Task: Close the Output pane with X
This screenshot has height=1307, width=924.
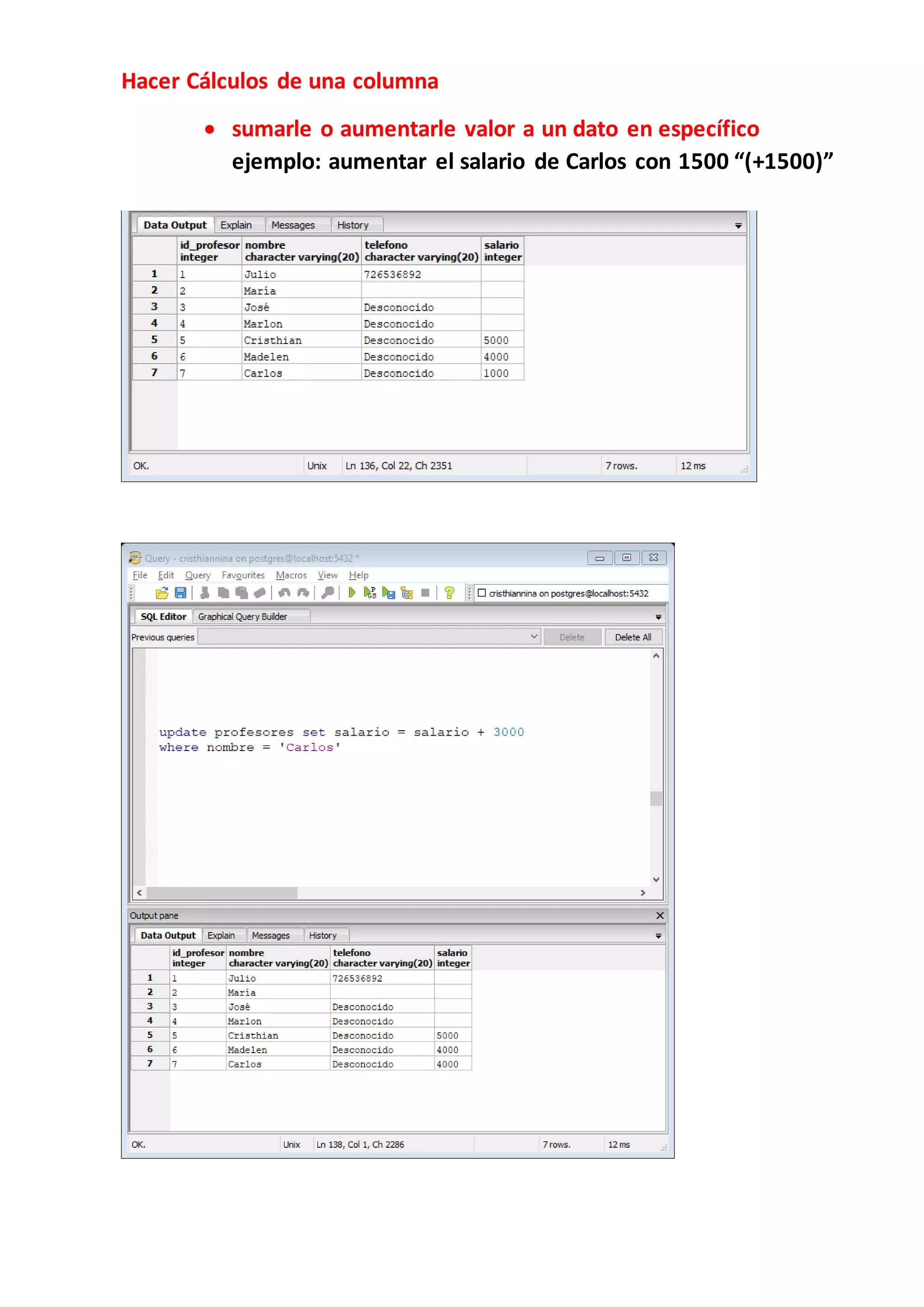Action: coord(660,915)
